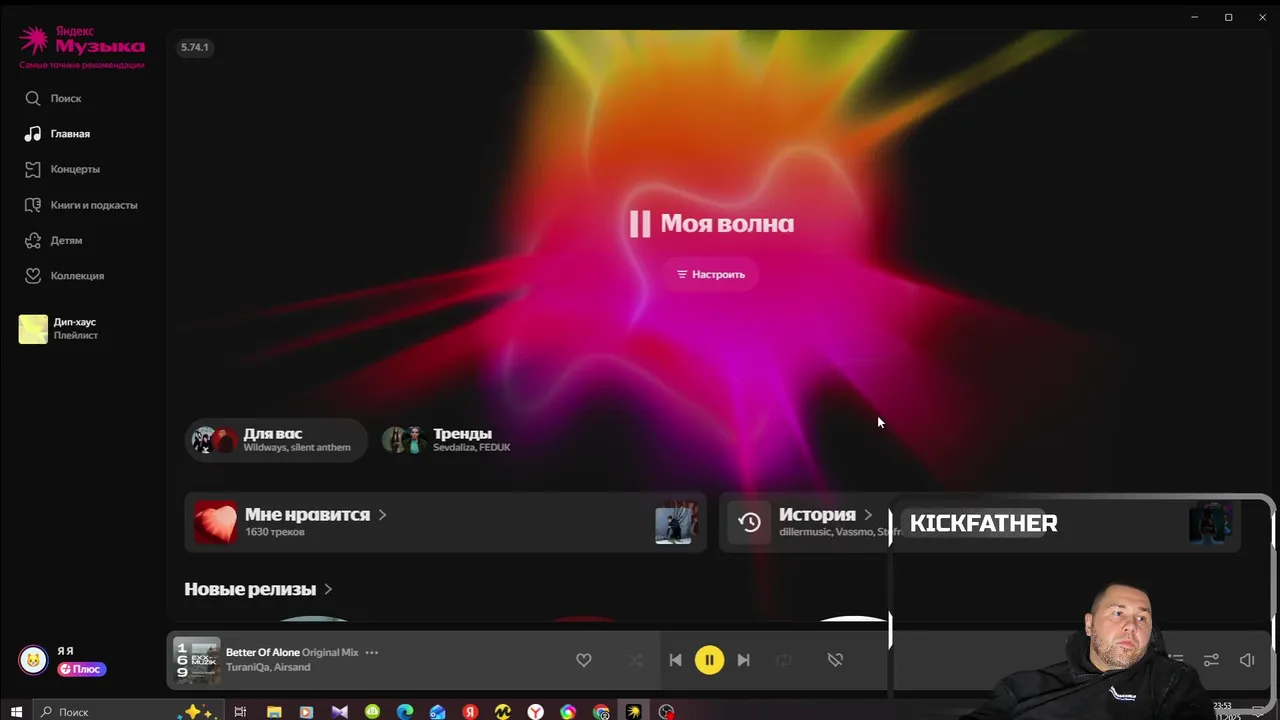Toggle shuffle in the player bar
The image size is (1280, 720).
[x=636, y=660]
